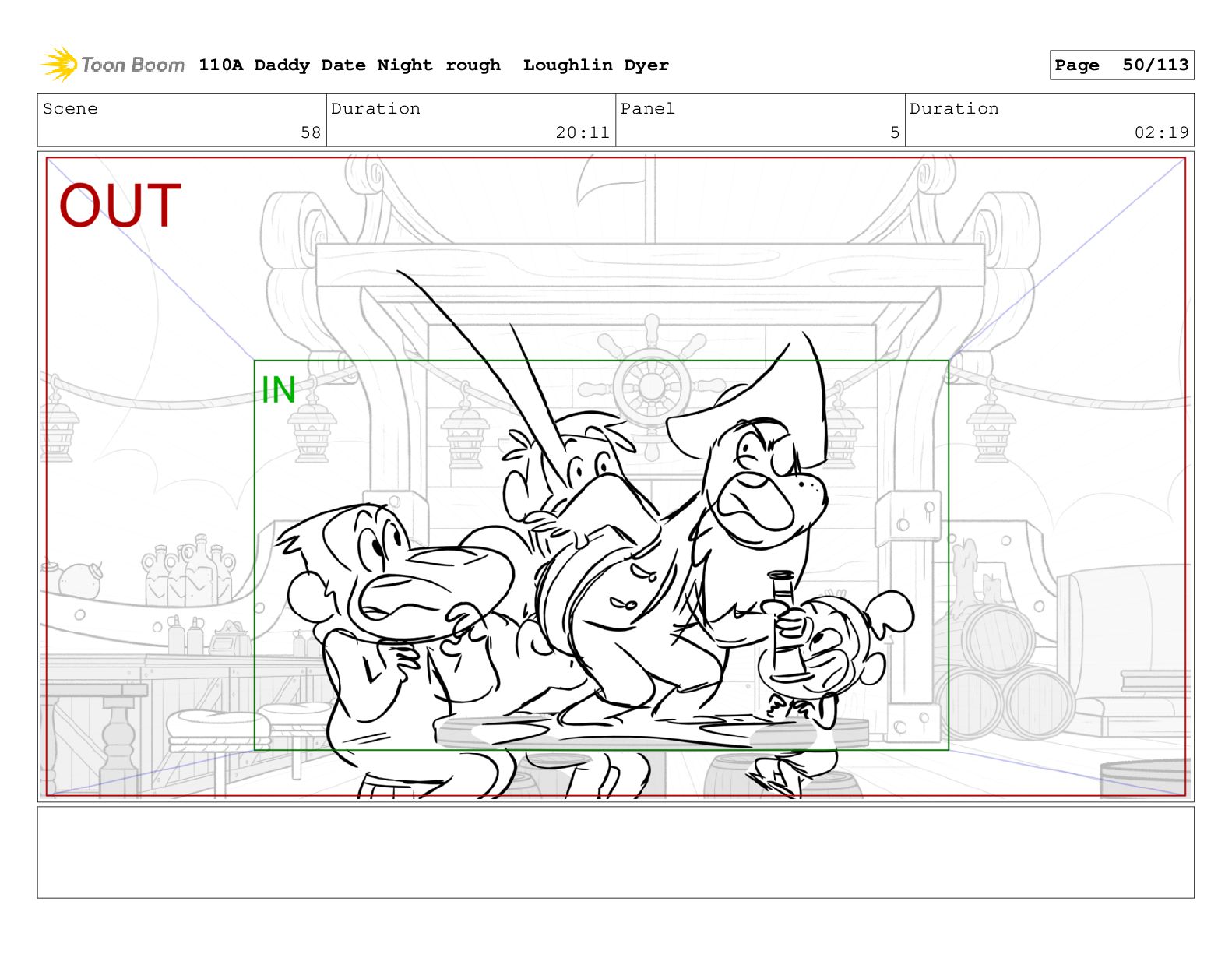Click the storyboard panel drawing
Screen dimensions: 1232x954
[x=615, y=477]
